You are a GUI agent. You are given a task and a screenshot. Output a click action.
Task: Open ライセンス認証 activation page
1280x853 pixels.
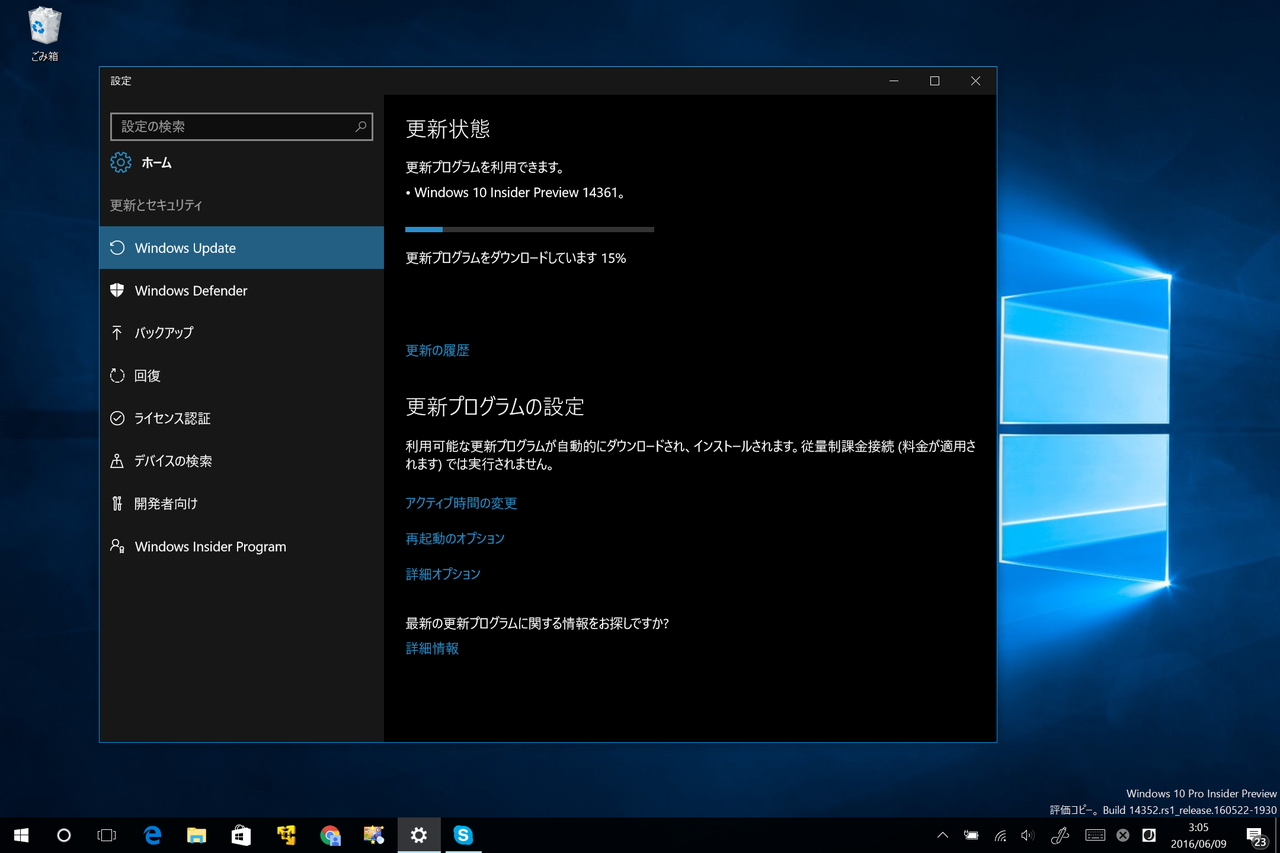(172, 418)
